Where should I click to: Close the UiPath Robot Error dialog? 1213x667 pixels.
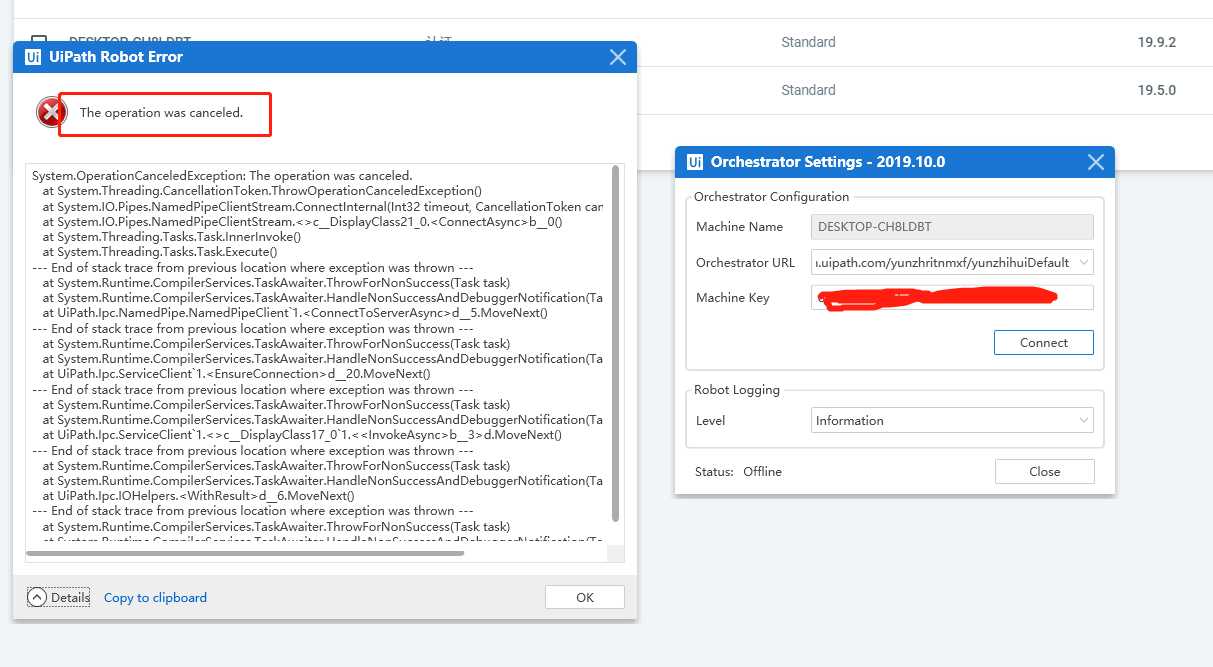coord(618,57)
